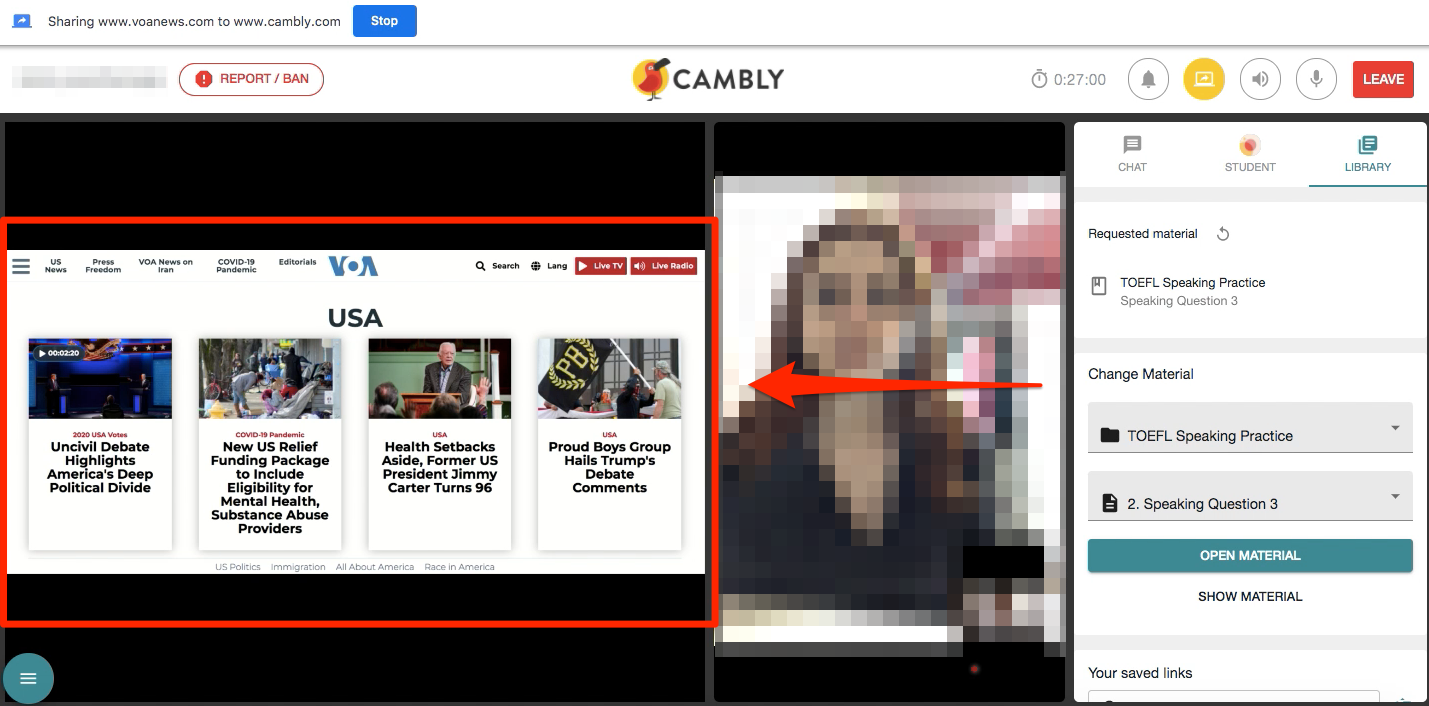Image resolution: width=1429 pixels, height=706 pixels.
Task: Open the VOA hamburger menu
Action: click(21, 266)
